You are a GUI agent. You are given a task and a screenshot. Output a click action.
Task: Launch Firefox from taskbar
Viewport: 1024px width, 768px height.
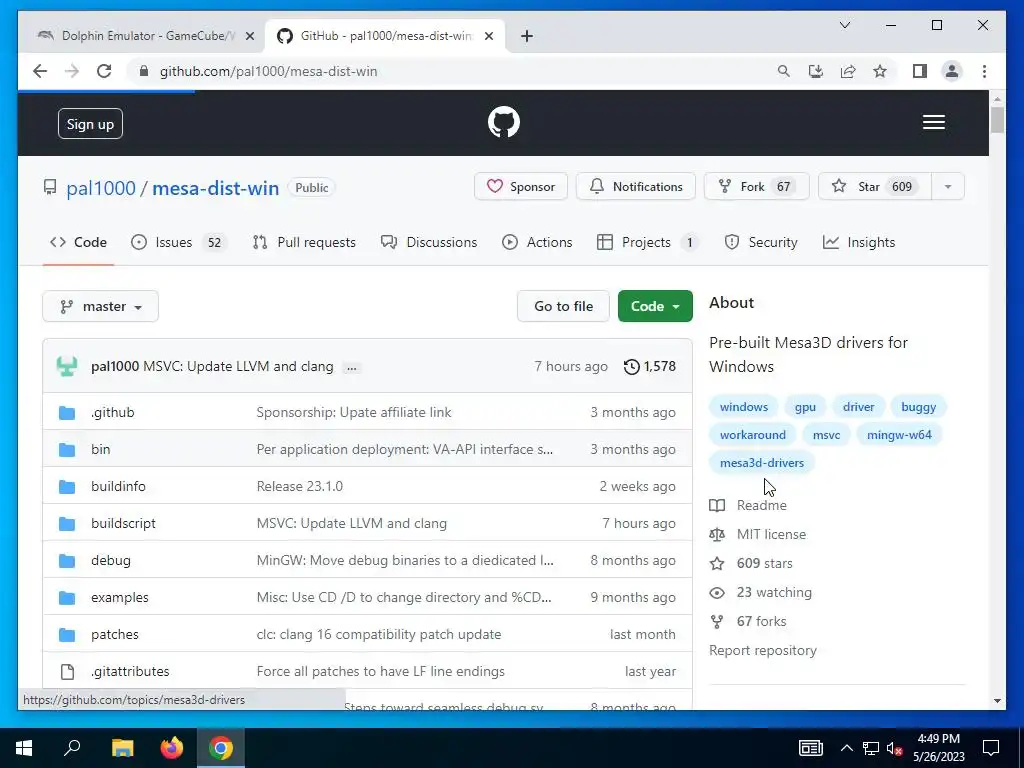coord(172,748)
